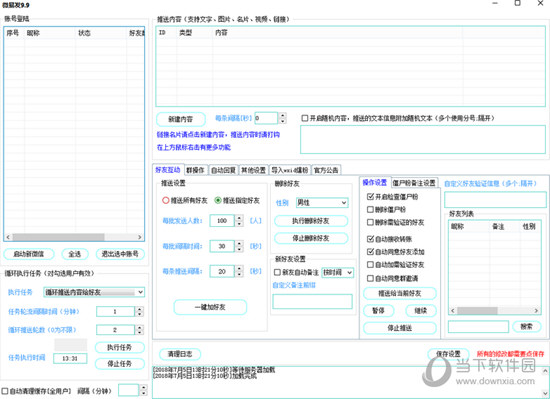Switch to the 好友互动 tab

click(x=168, y=170)
